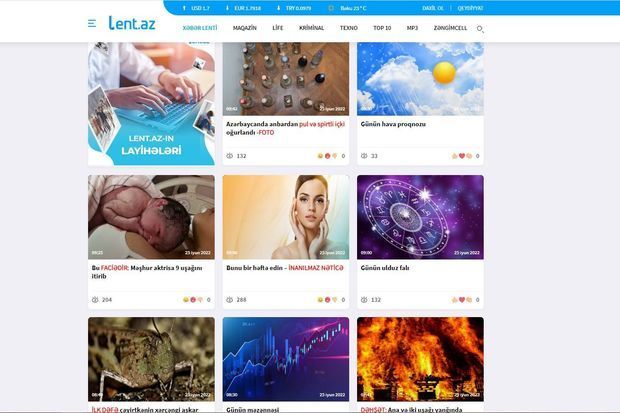
Task: Click reaction emojis under the actress article
Action: 193,299
